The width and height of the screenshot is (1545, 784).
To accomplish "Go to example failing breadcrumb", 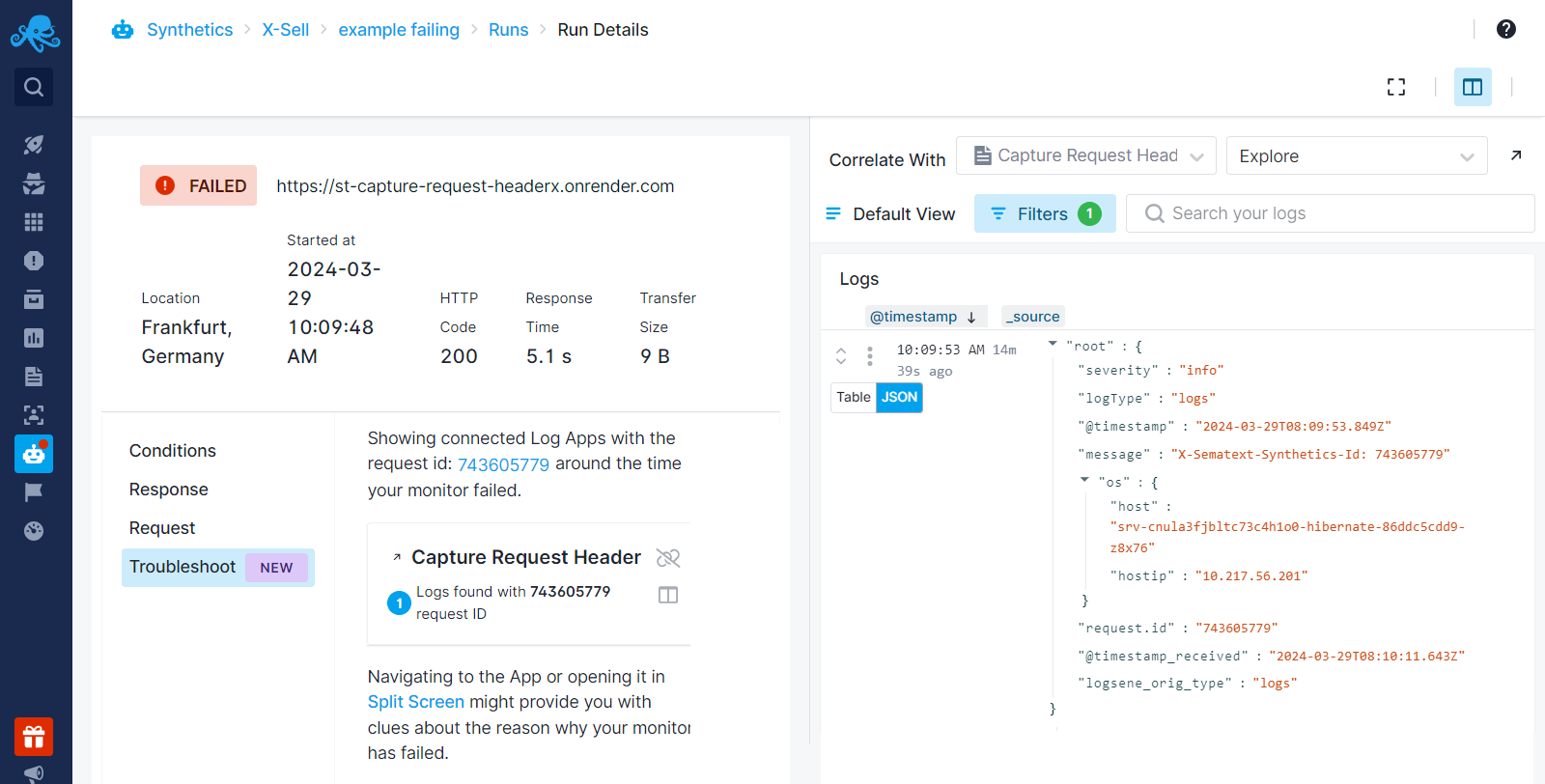I will click(x=399, y=30).
